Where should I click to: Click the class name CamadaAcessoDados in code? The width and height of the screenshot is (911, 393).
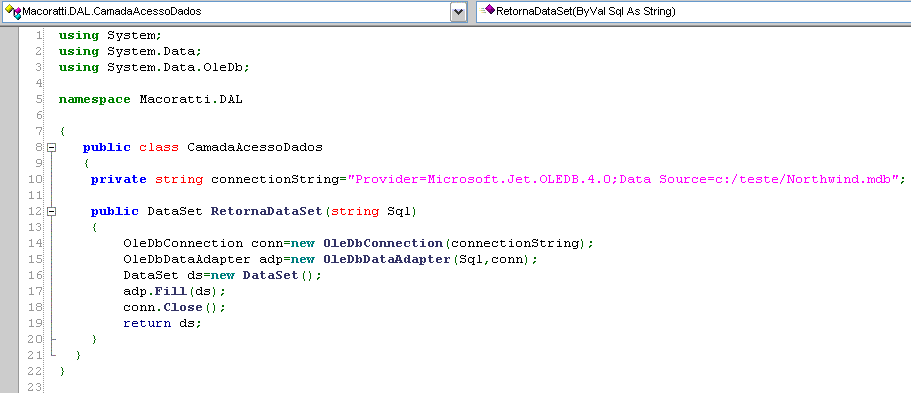click(x=254, y=148)
